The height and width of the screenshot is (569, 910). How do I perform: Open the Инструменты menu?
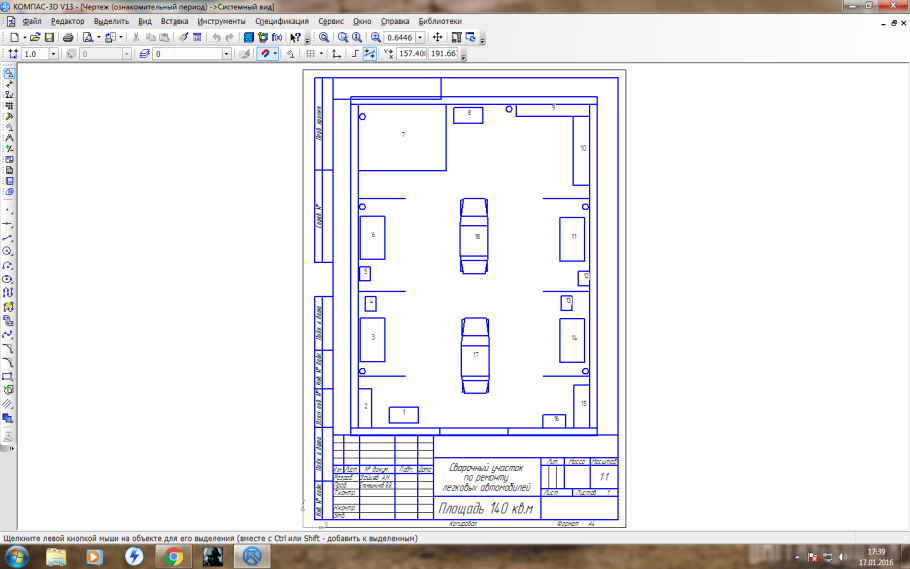pyautogui.click(x=221, y=21)
